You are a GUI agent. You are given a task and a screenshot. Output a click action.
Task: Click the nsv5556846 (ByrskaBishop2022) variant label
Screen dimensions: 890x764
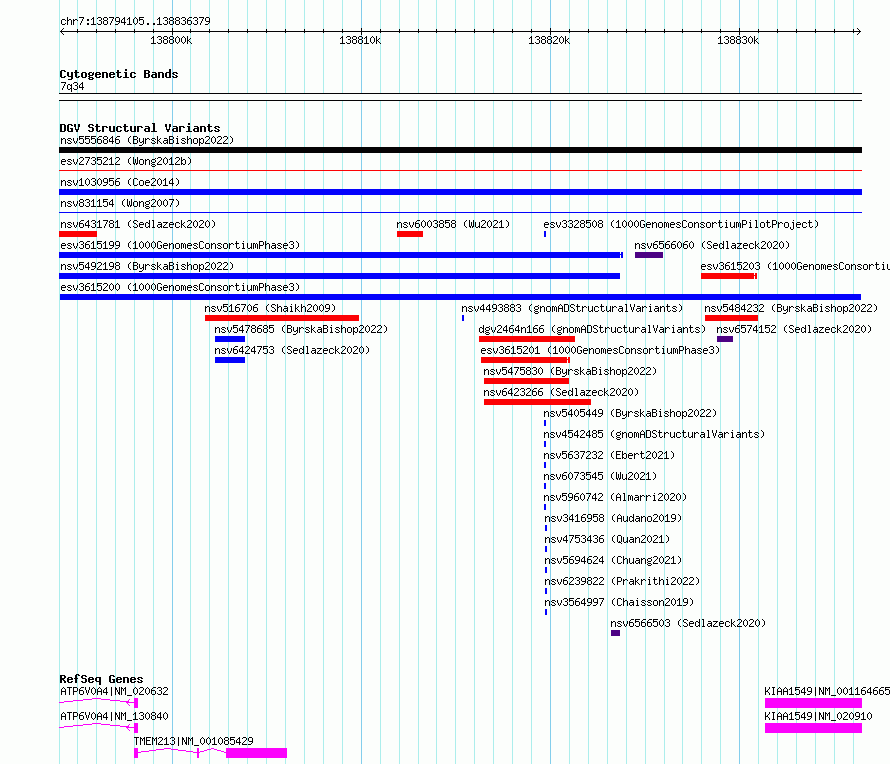(x=147, y=140)
